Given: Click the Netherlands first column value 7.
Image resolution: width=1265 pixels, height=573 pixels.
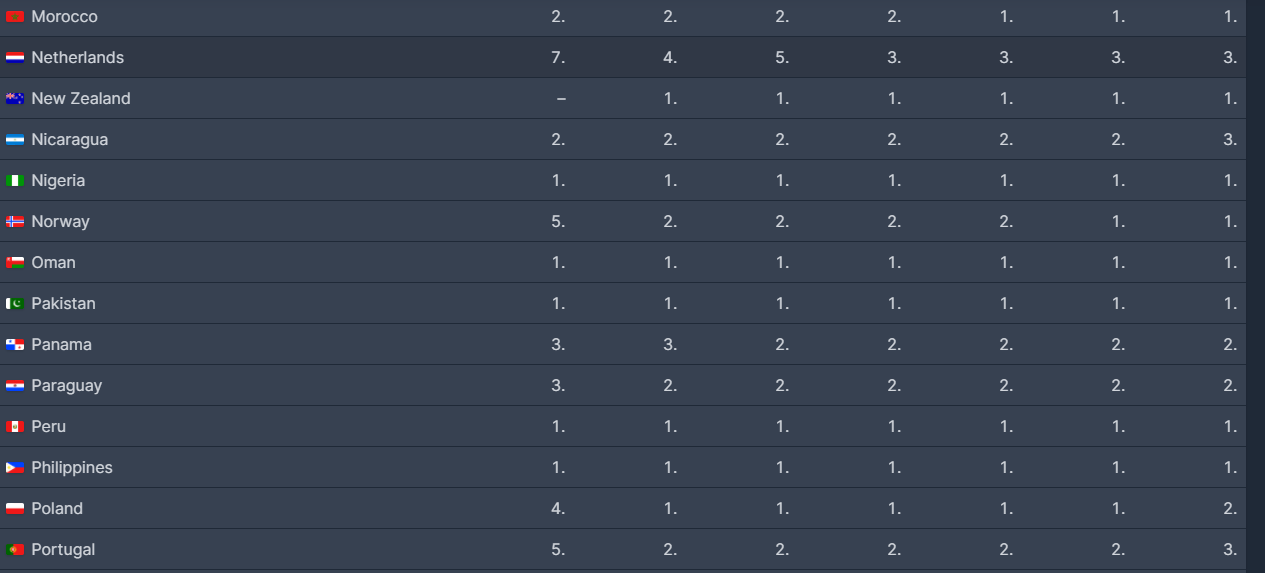Looking at the screenshot, I should point(558,58).
